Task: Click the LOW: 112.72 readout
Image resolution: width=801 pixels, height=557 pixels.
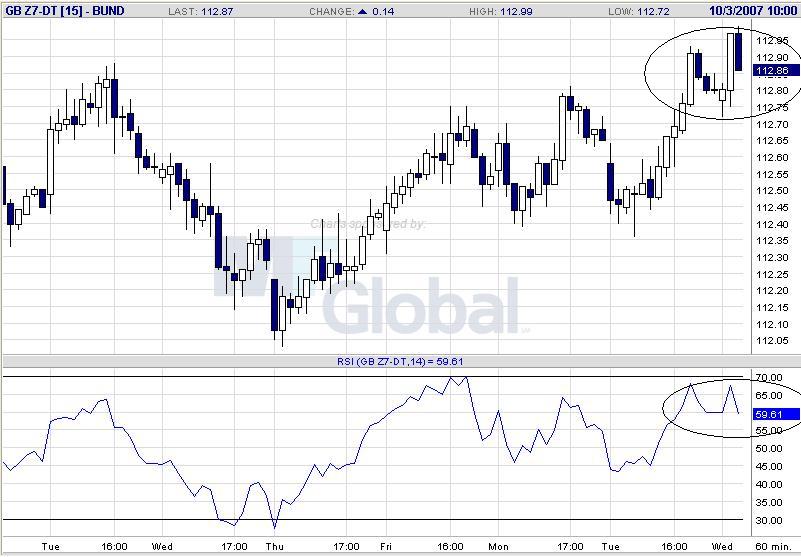Action: pyautogui.click(x=639, y=11)
